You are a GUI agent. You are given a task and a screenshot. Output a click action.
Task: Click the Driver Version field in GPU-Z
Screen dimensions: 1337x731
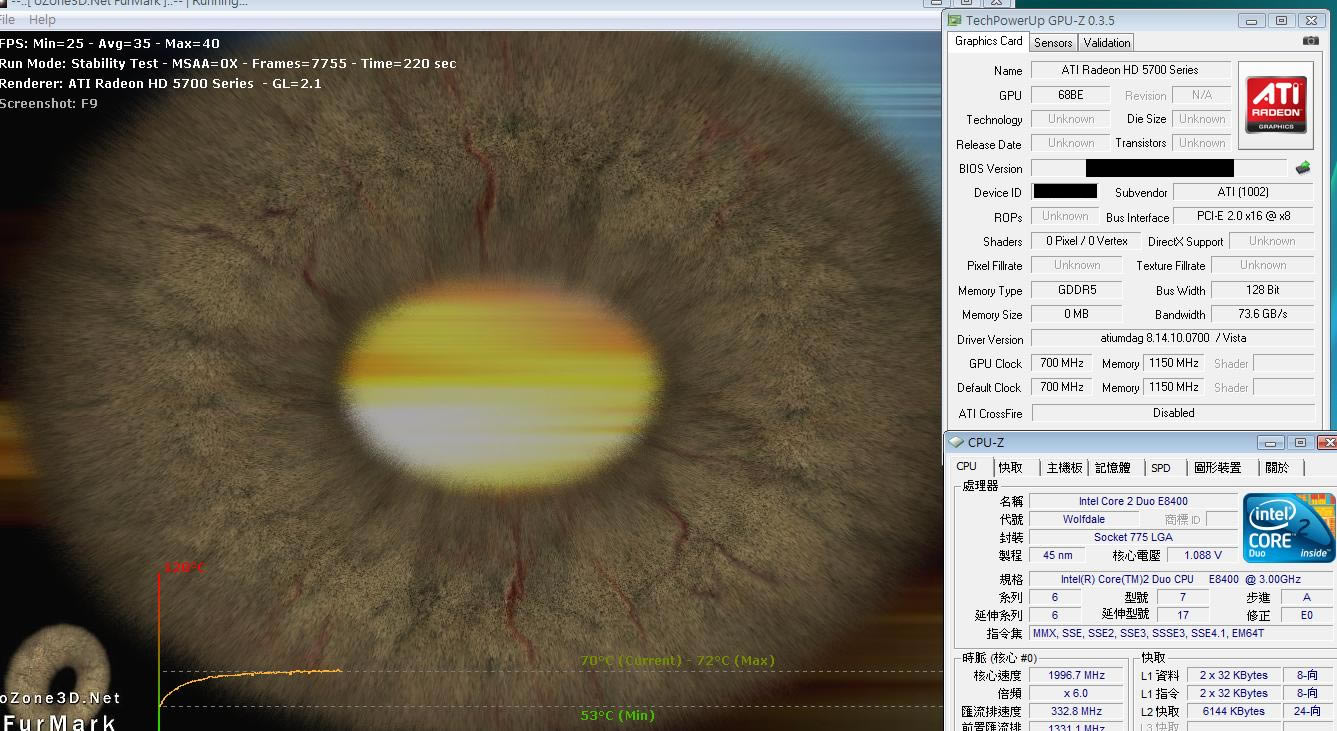[1172, 339]
